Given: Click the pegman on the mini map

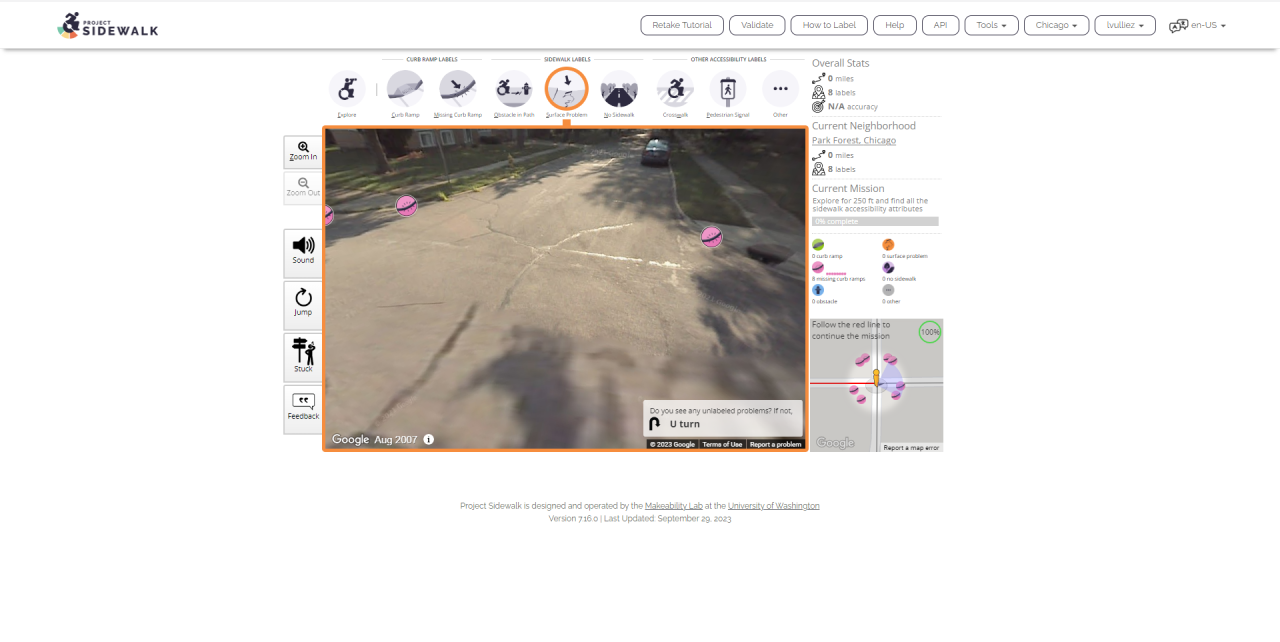Looking at the screenshot, I should coord(876,377).
